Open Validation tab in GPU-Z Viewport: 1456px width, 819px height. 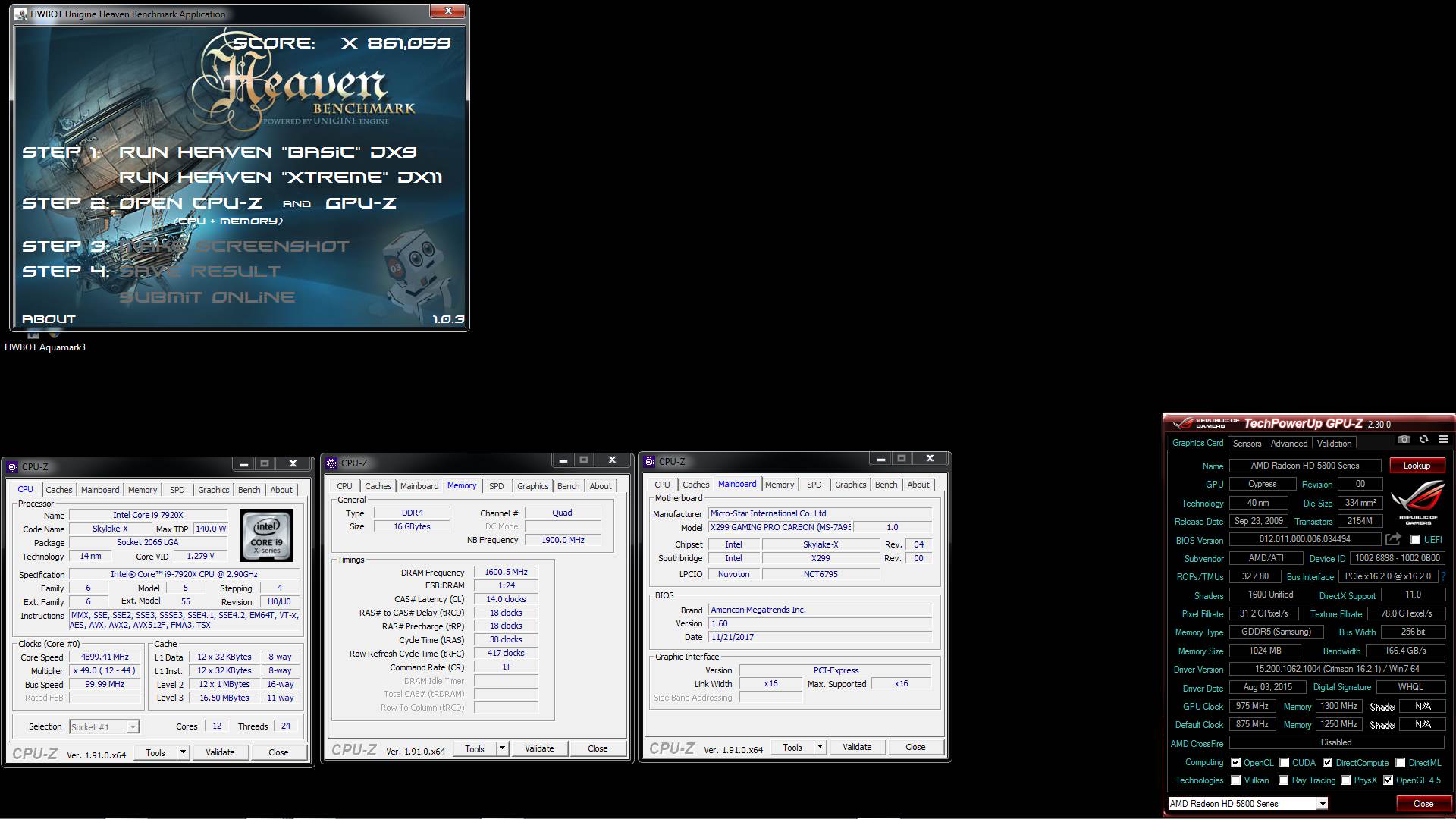pos(1334,444)
